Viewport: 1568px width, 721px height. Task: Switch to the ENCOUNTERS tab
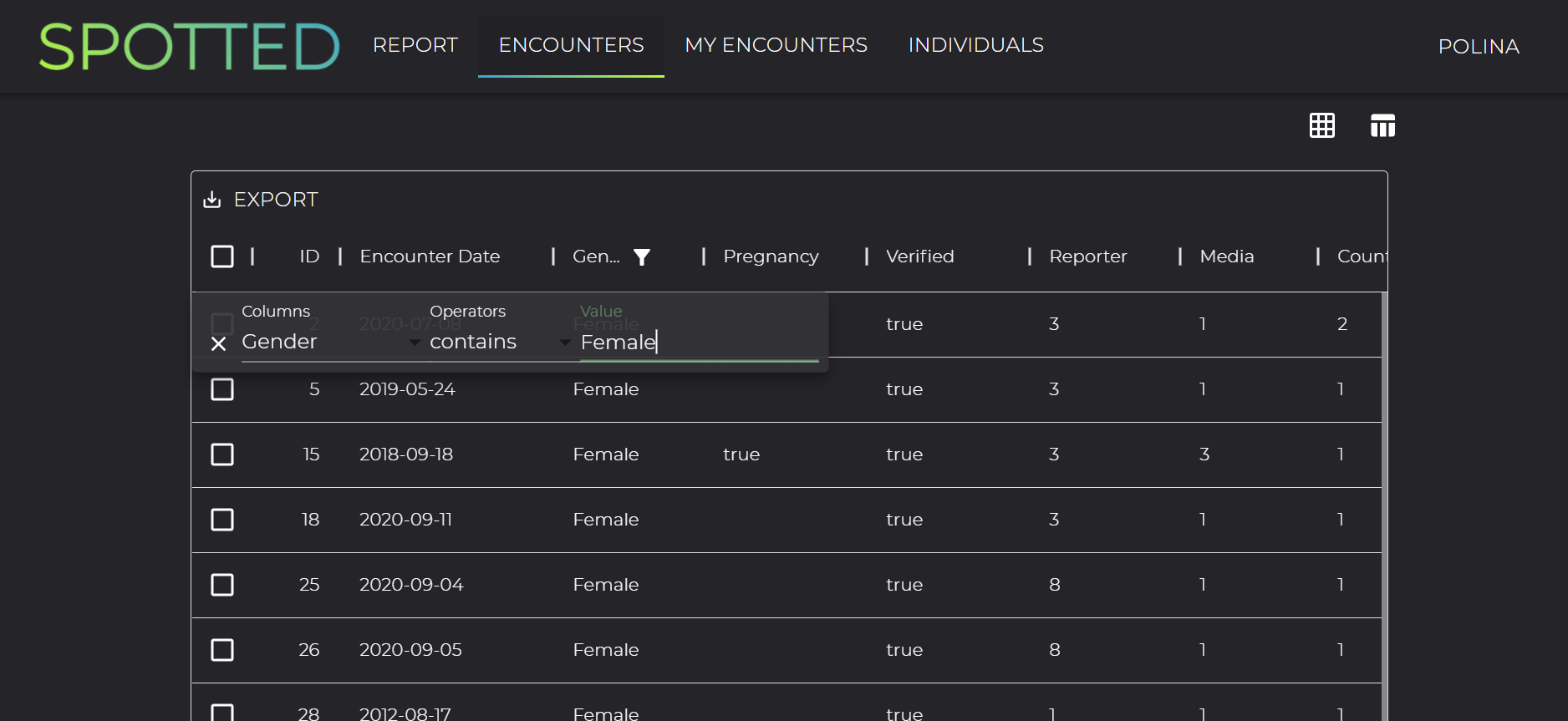571,45
